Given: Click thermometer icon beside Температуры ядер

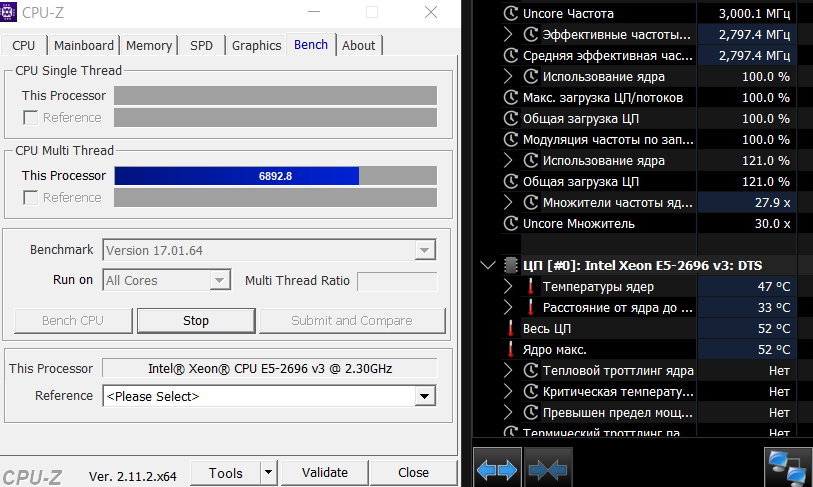Looking at the screenshot, I should point(530,286).
